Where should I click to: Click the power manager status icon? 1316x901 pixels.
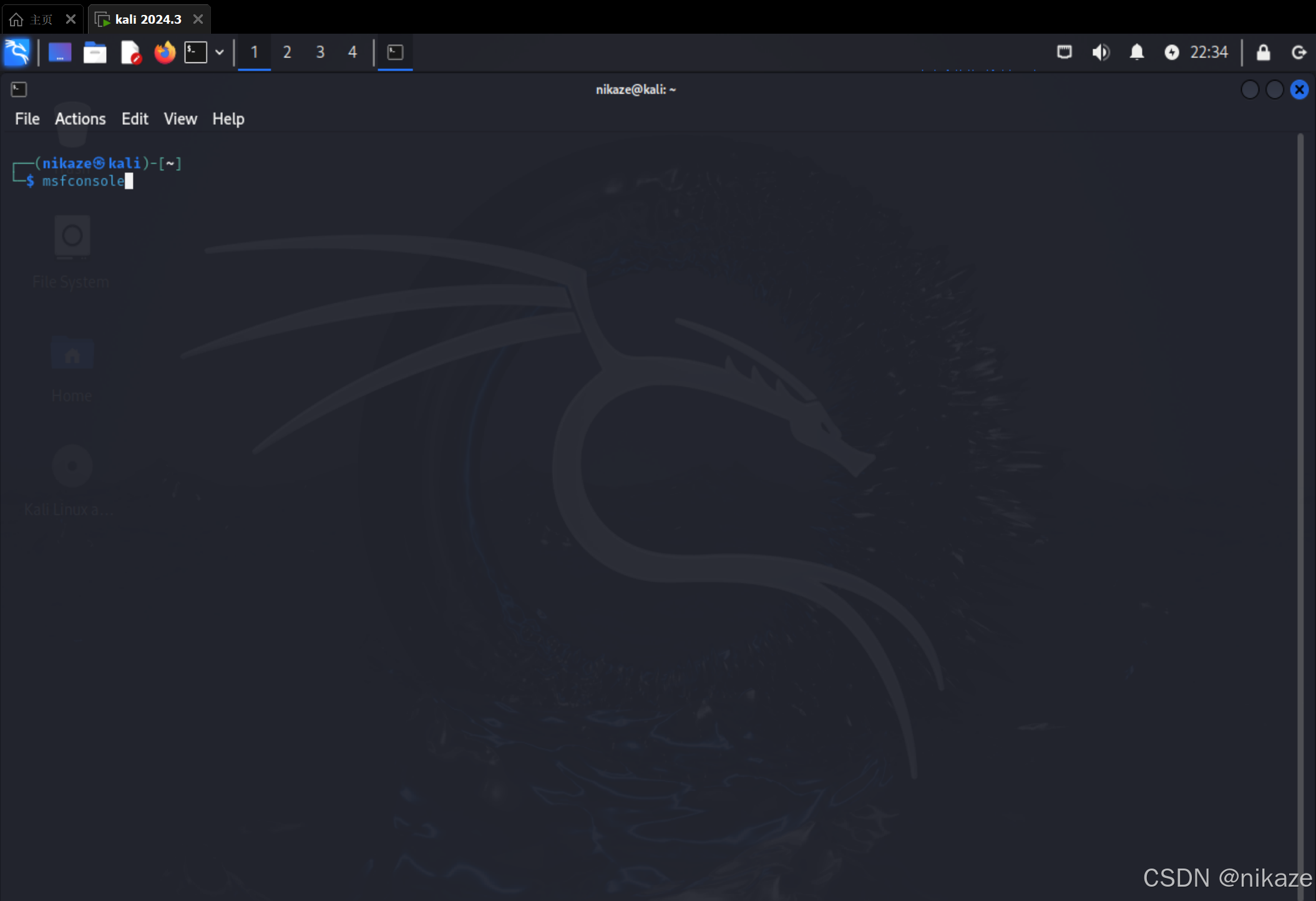(x=1171, y=52)
